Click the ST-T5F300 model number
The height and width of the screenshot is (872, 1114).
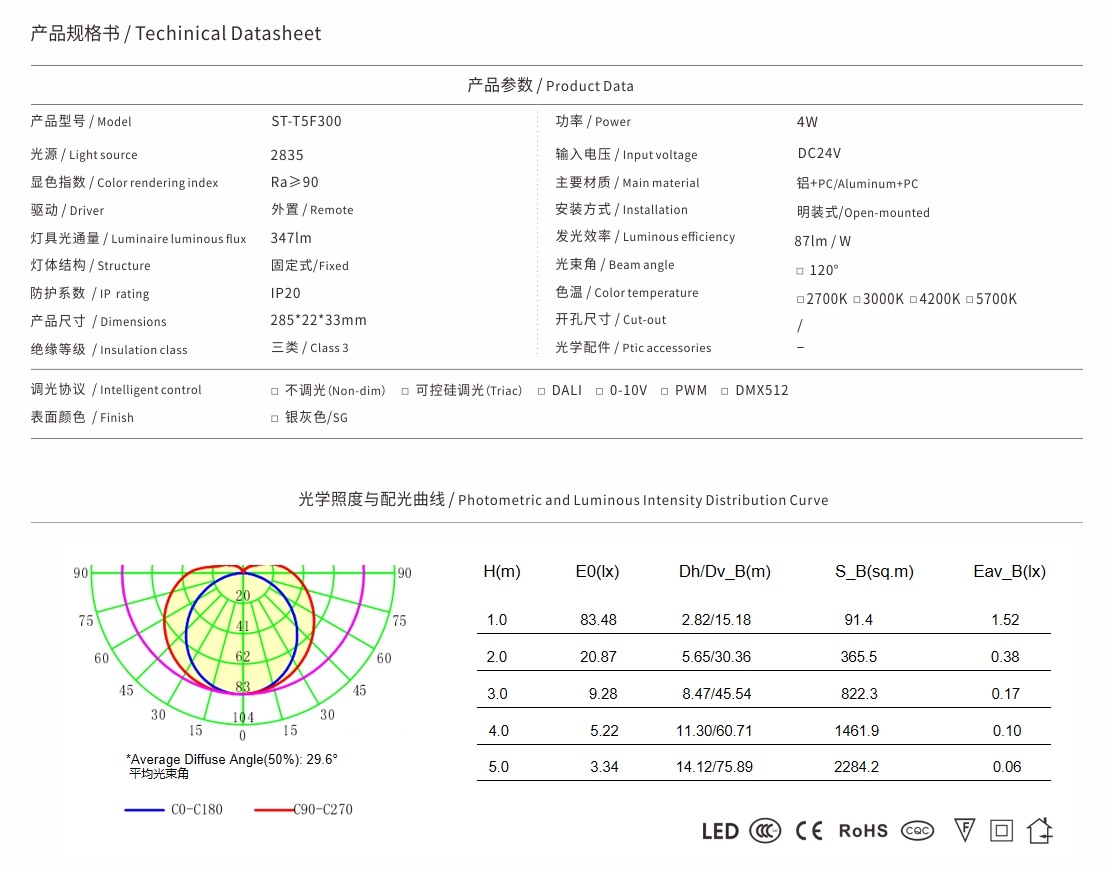click(x=306, y=121)
